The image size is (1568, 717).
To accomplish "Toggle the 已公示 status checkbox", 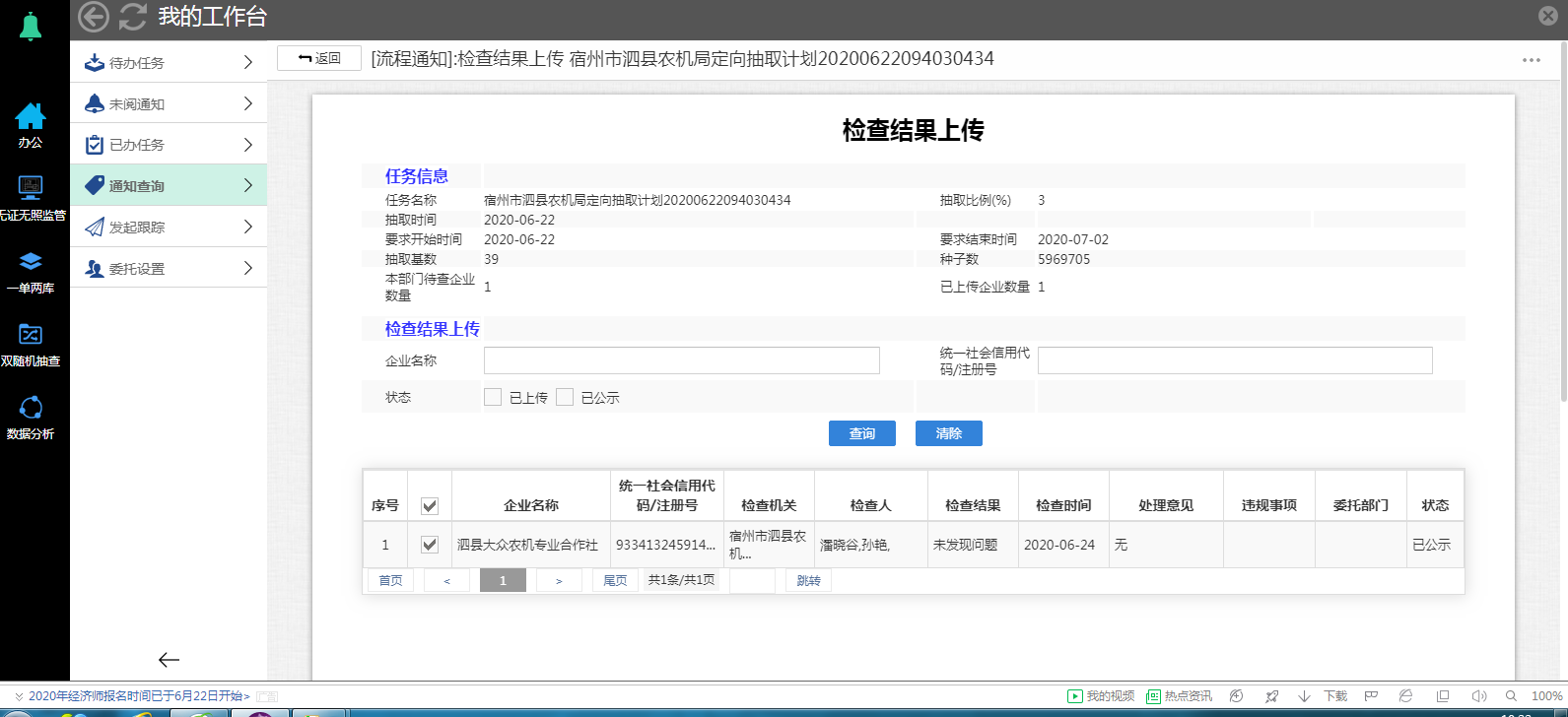I will click(x=565, y=397).
